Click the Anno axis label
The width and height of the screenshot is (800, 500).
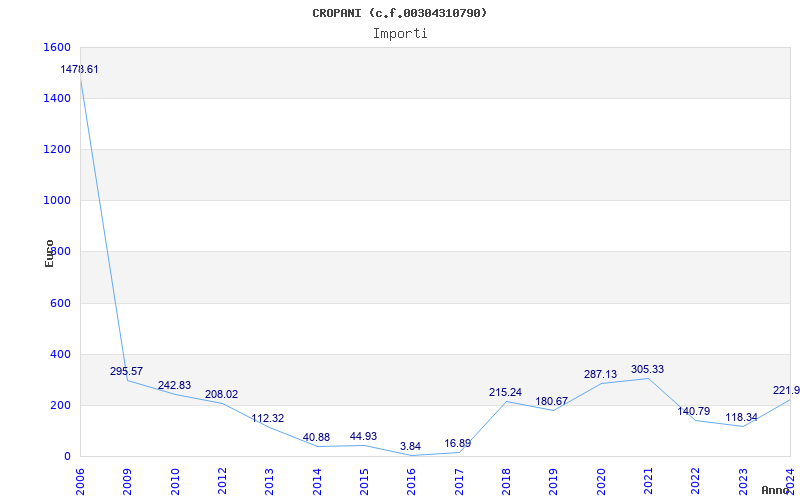click(775, 490)
